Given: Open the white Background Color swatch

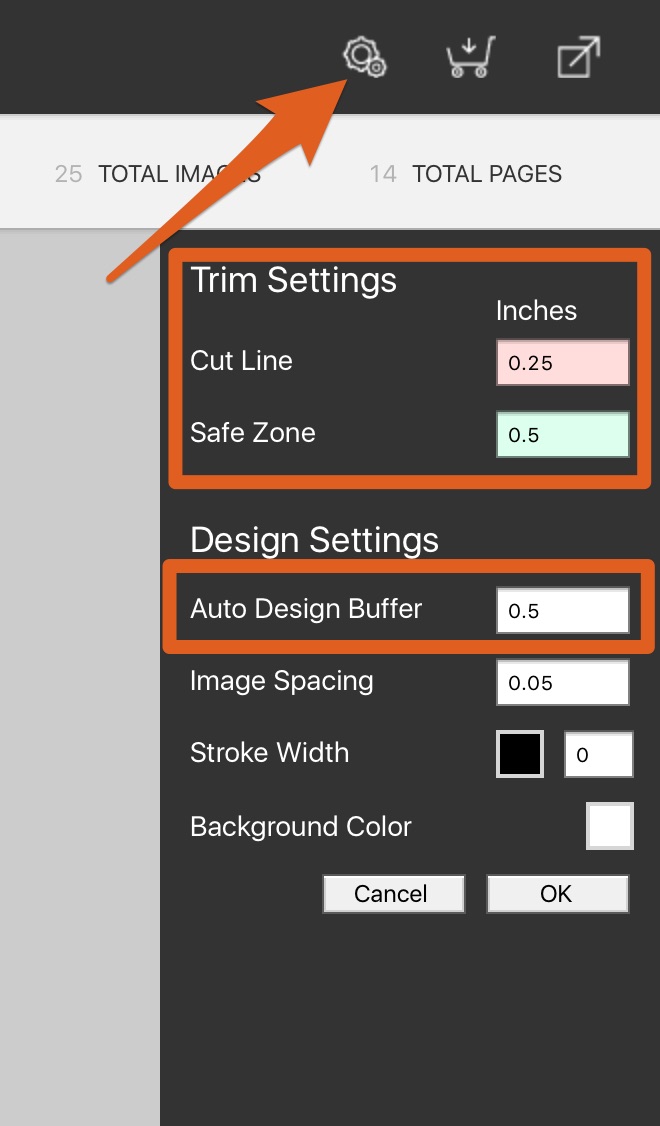Looking at the screenshot, I should point(610,826).
